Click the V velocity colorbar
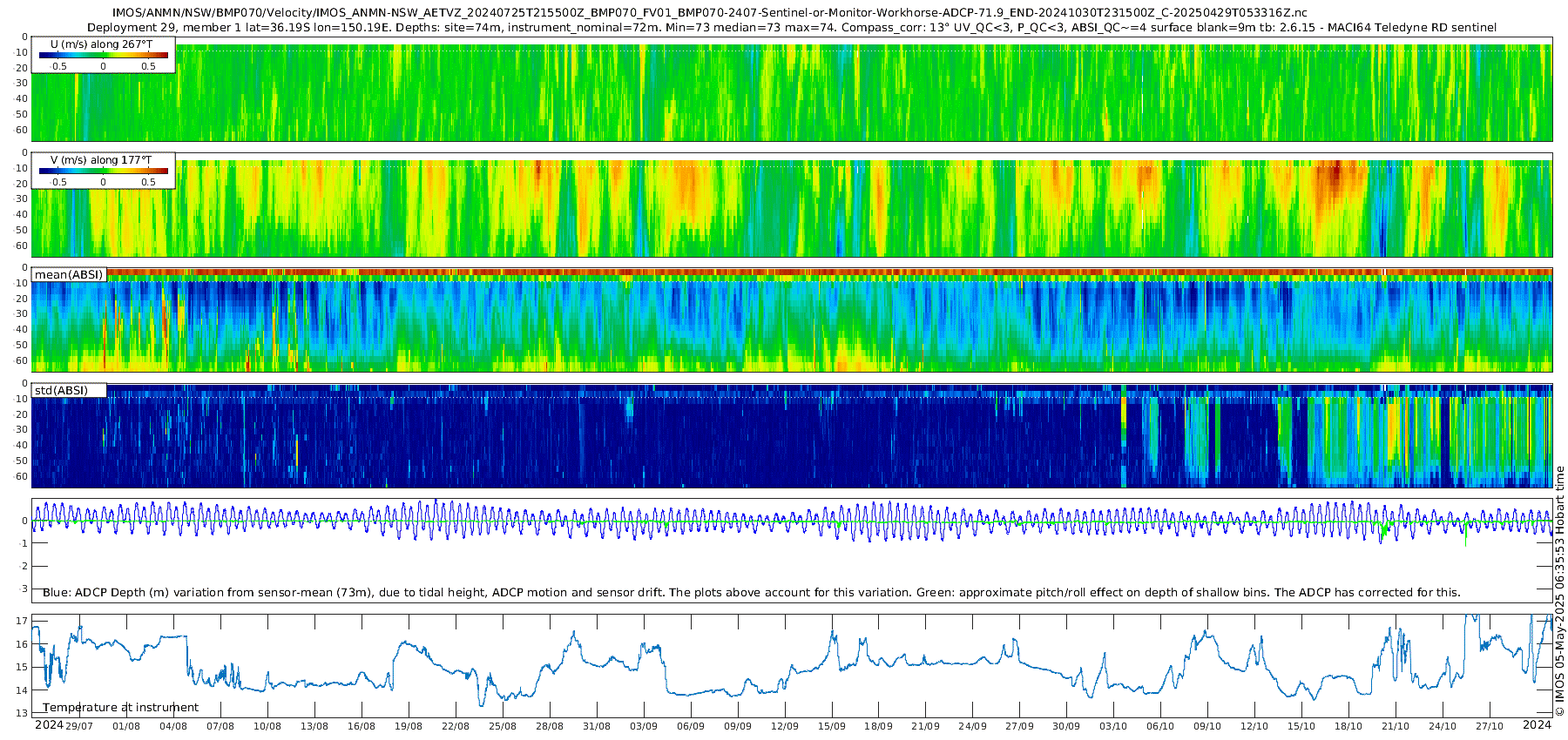This screenshot has width=1568, height=740. coord(103,172)
